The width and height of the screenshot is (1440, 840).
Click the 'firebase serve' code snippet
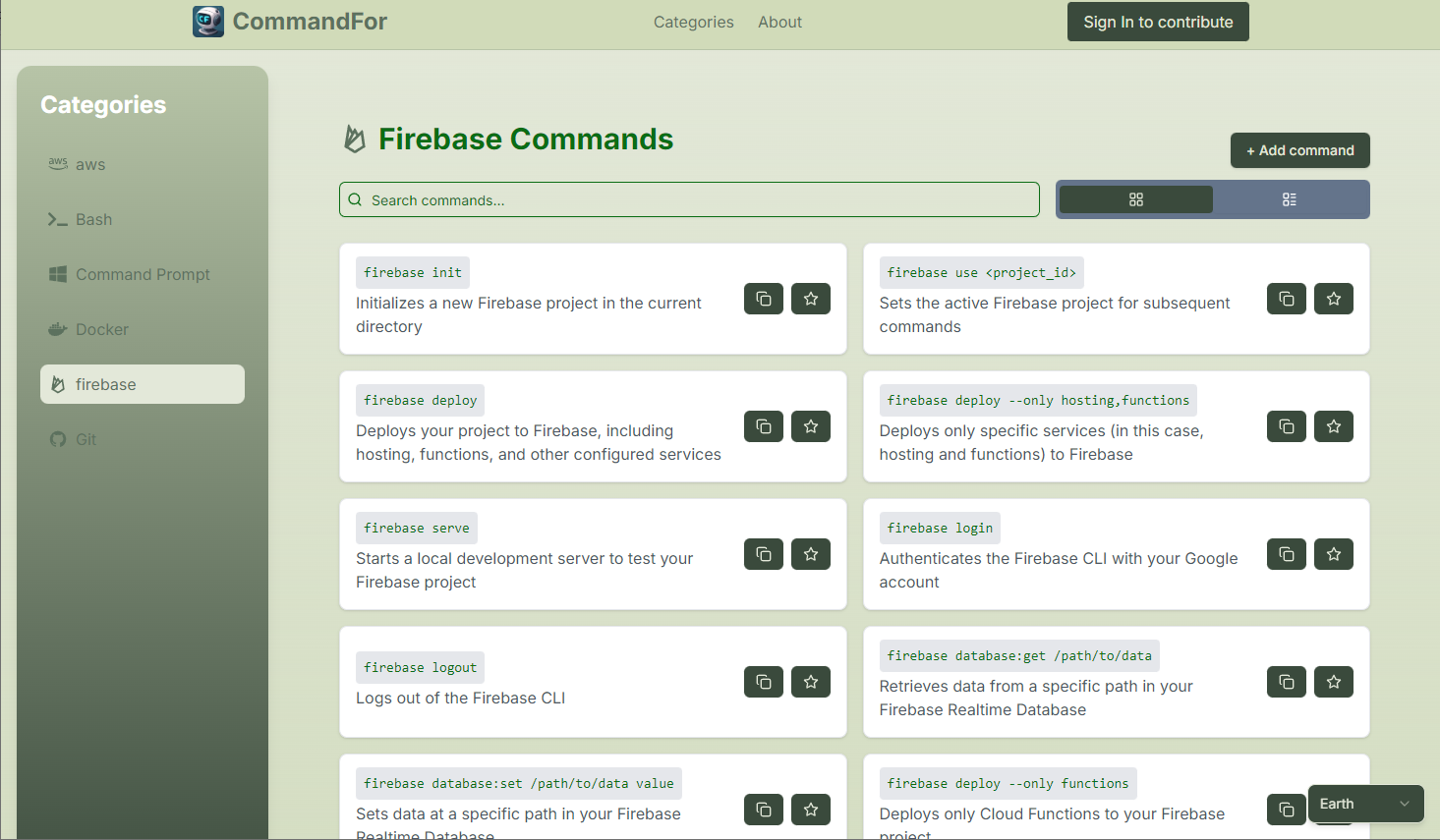tap(417, 528)
